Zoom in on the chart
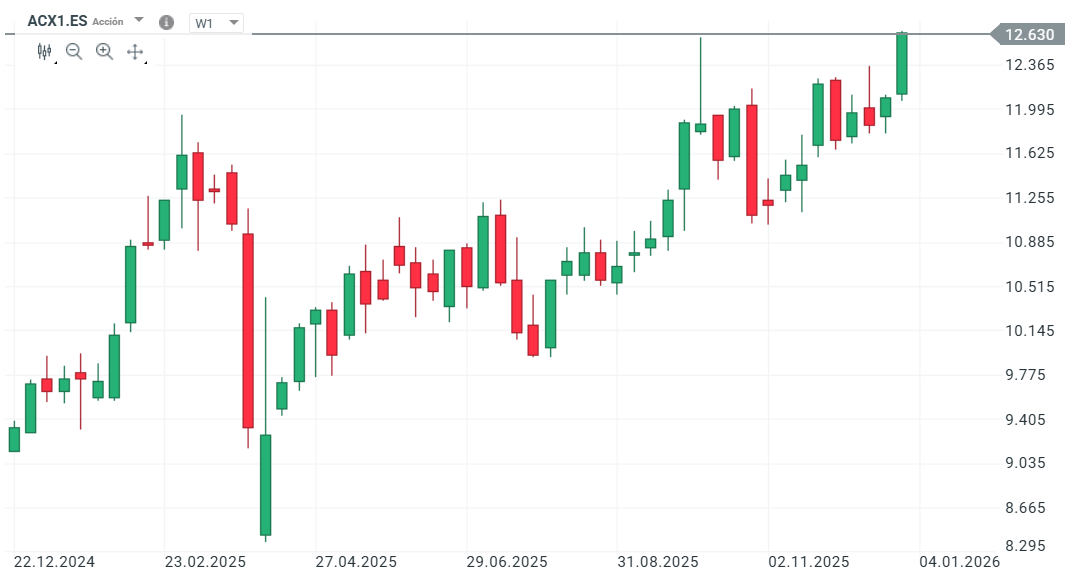This screenshot has width=1078, height=582. tap(104, 51)
